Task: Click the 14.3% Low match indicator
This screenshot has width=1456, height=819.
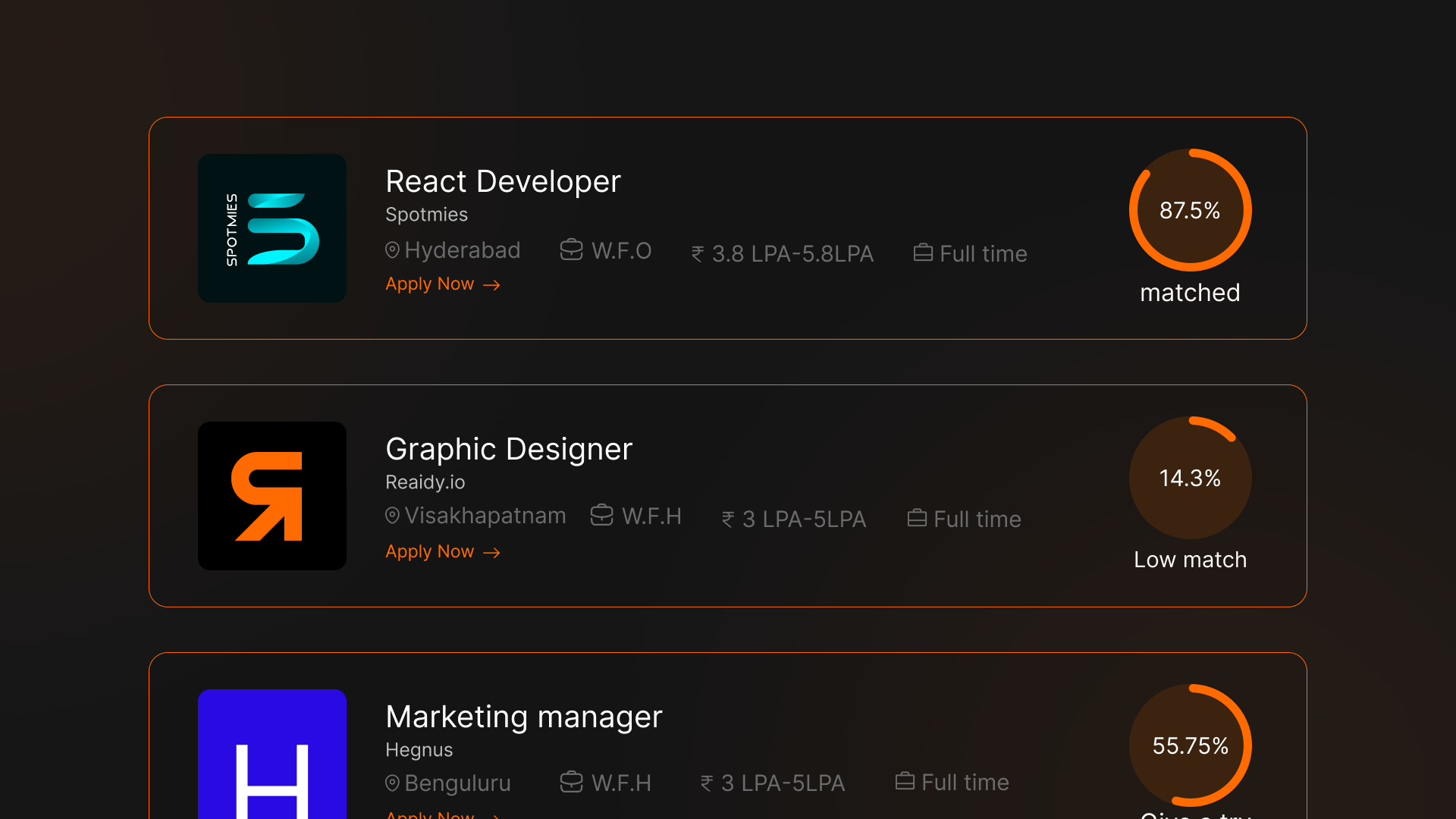Action: pos(1190,478)
